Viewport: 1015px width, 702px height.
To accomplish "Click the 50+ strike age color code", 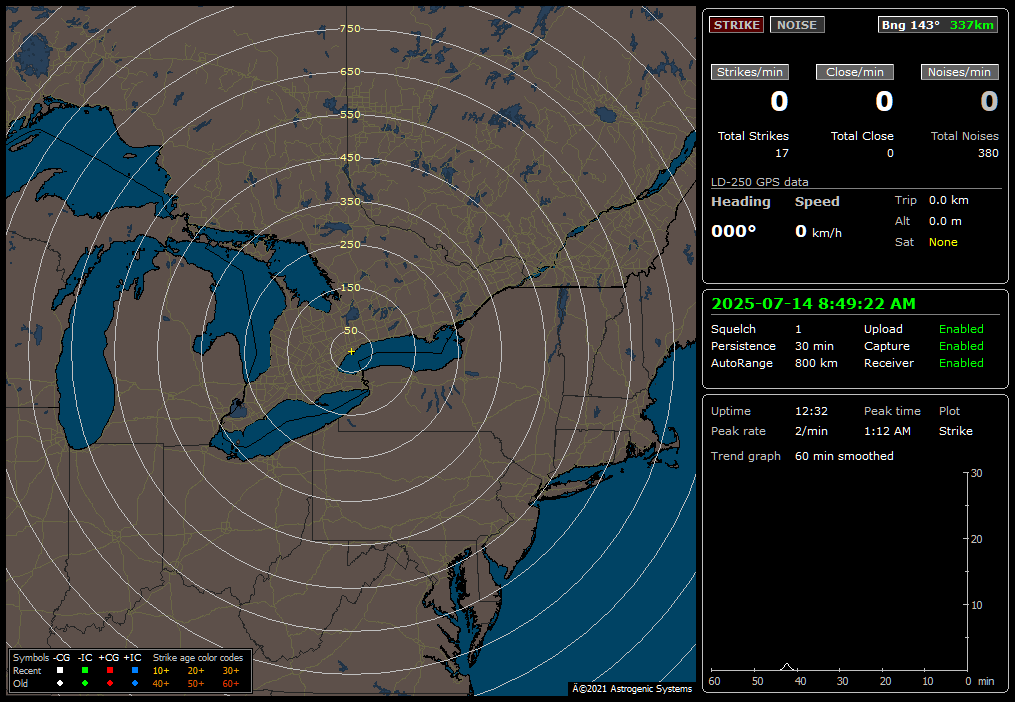I will (x=196, y=683).
